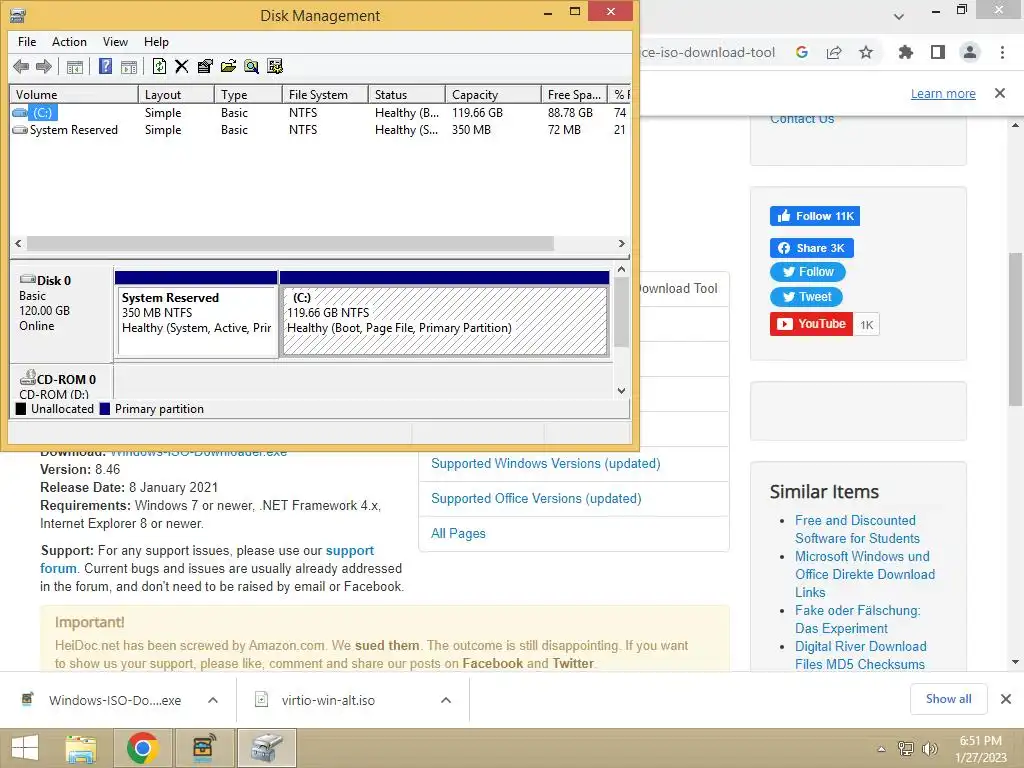The image size is (1024, 768).
Task: Open Free and Discounted Software for Students link
Action: pos(857,530)
